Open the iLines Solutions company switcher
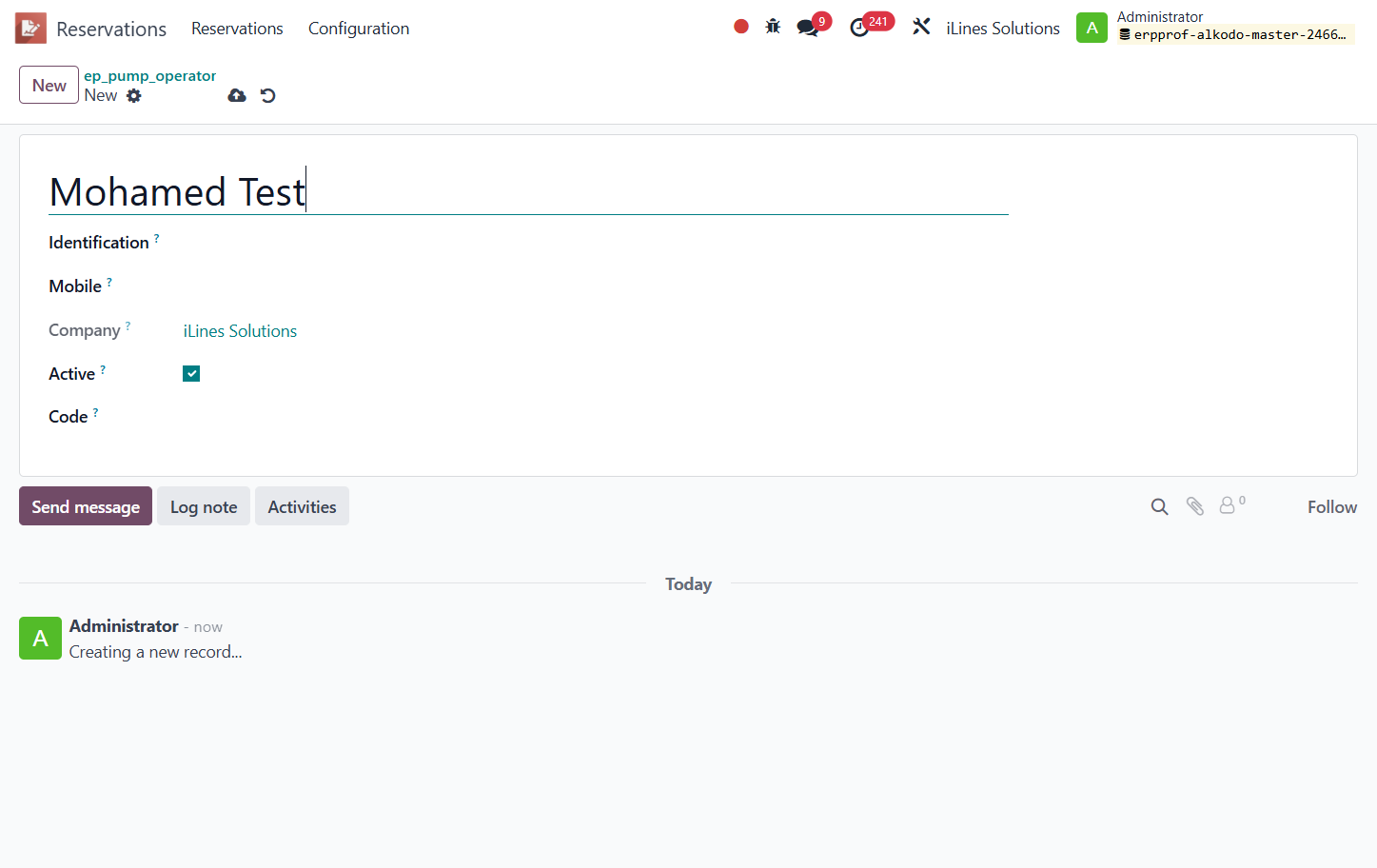 1003,29
